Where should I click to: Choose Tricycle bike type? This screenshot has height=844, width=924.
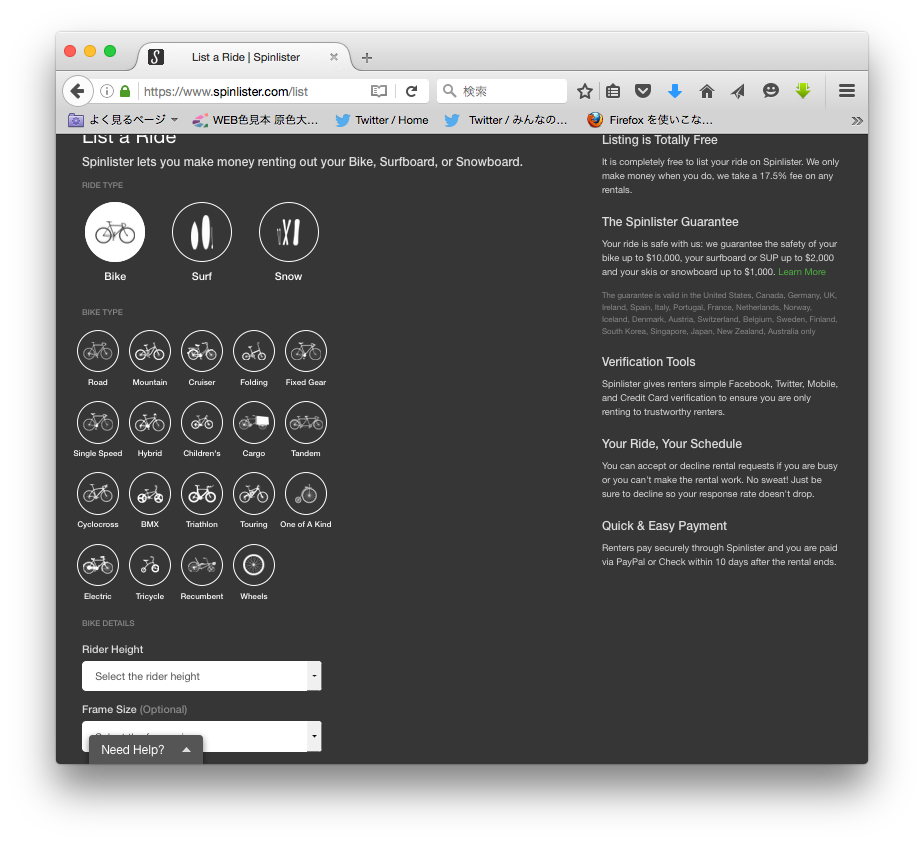pyautogui.click(x=150, y=565)
